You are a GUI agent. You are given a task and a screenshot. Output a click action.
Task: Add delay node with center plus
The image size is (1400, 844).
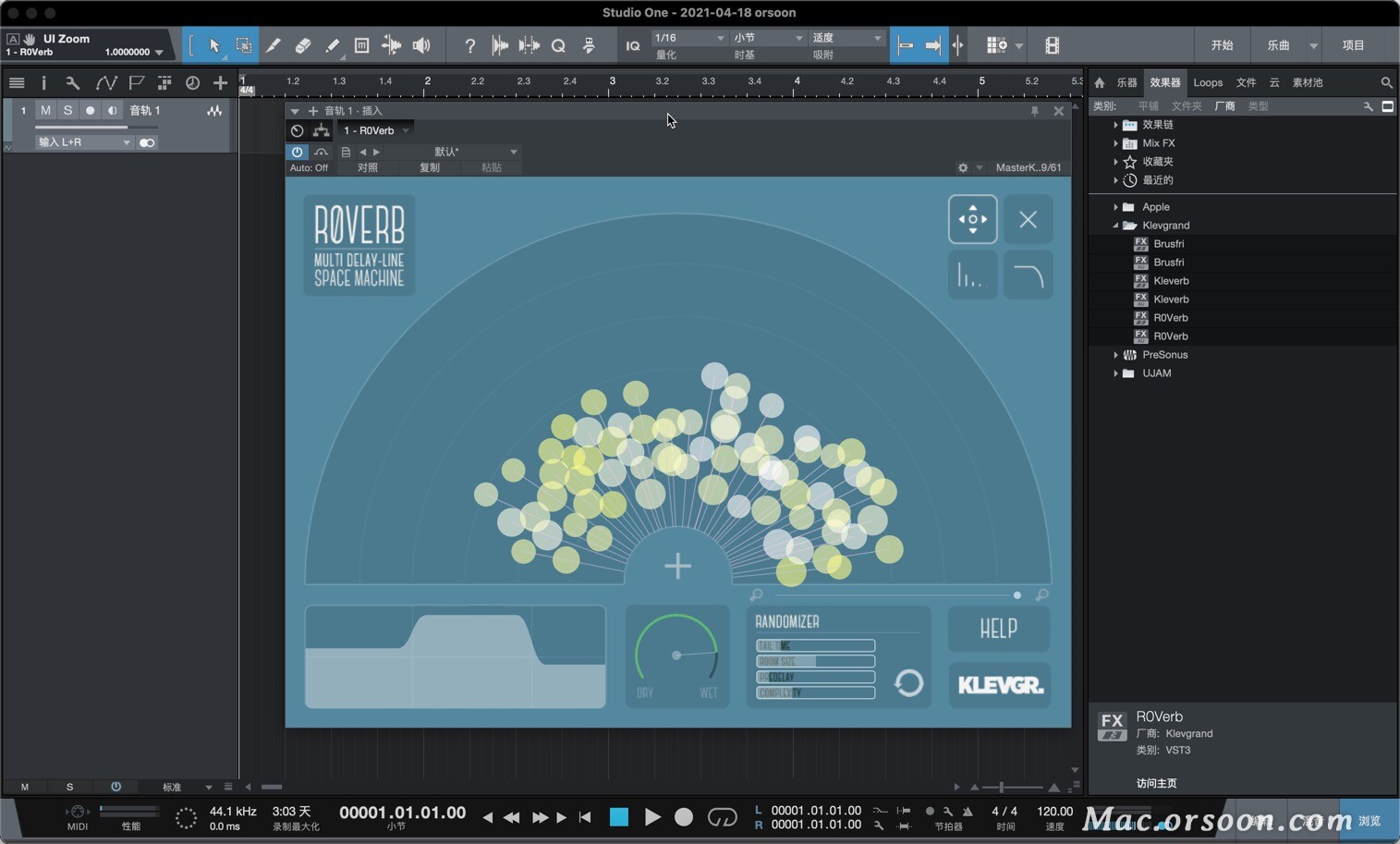(677, 566)
